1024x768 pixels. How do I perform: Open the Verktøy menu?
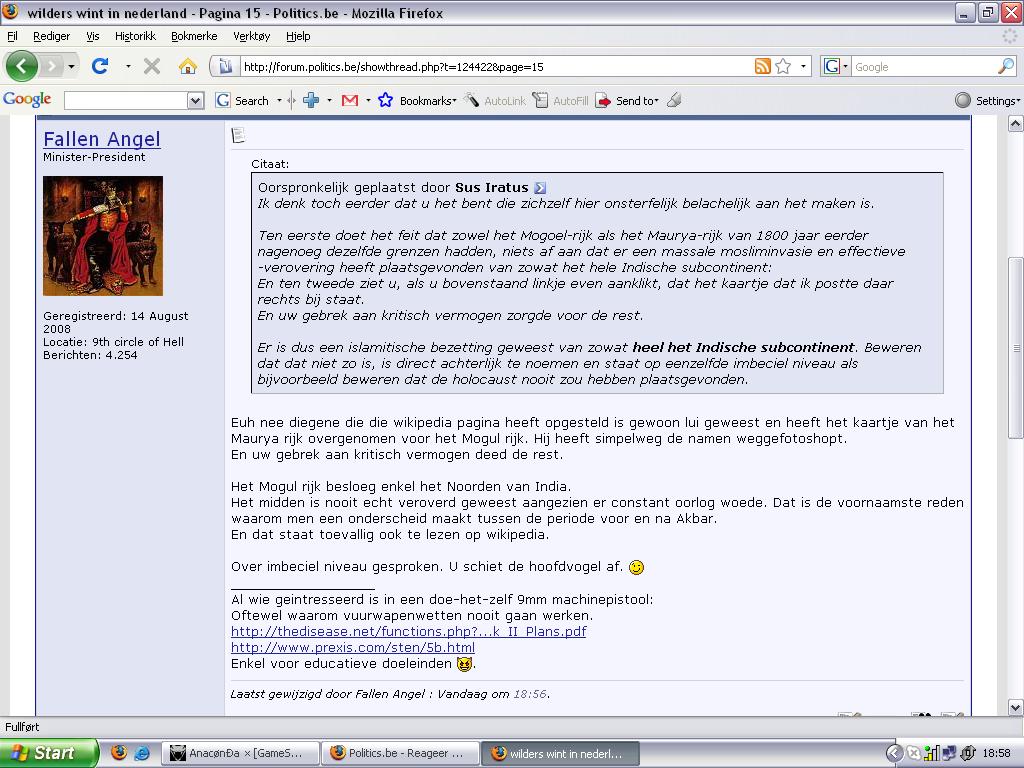(x=251, y=36)
